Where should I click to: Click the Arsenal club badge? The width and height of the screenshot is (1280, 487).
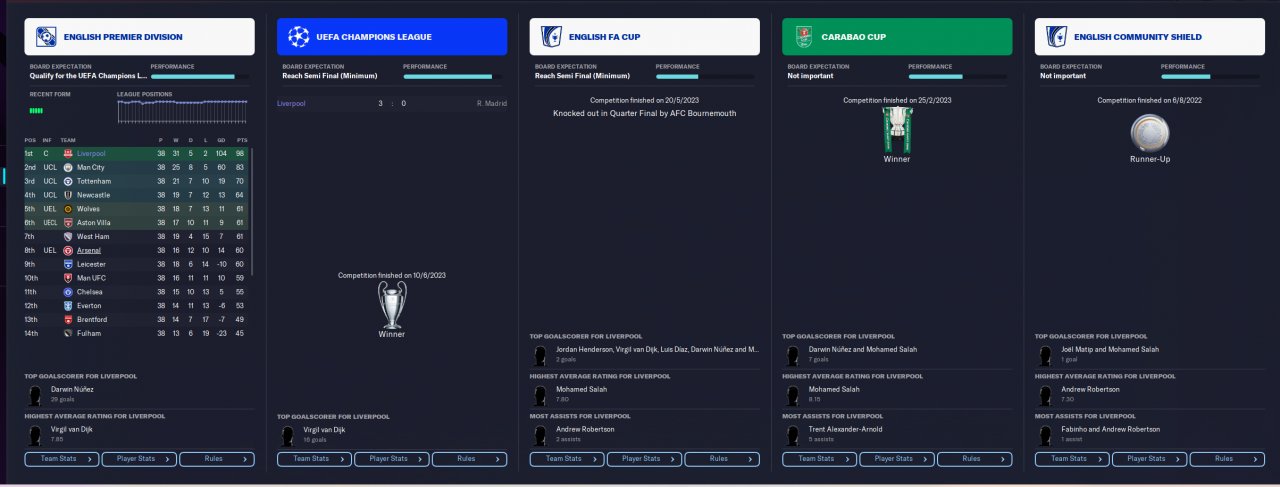68,250
